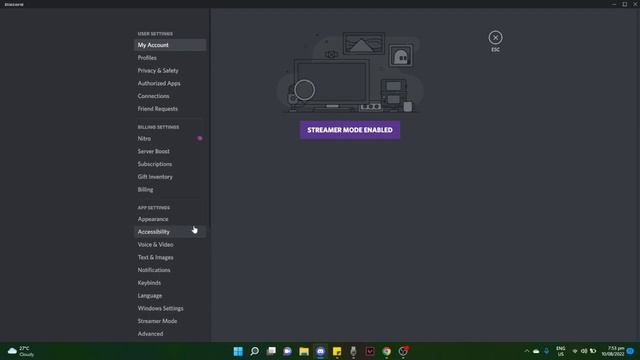Open Voice & Video settings
The image size is (640, 360).
click(170, 244)
